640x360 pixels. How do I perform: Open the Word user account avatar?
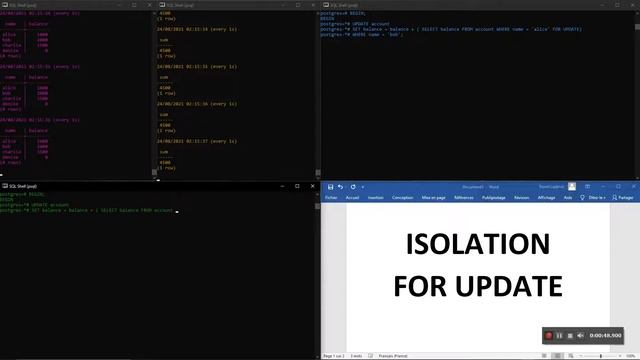pyautogui.click(x=572, y=187)
